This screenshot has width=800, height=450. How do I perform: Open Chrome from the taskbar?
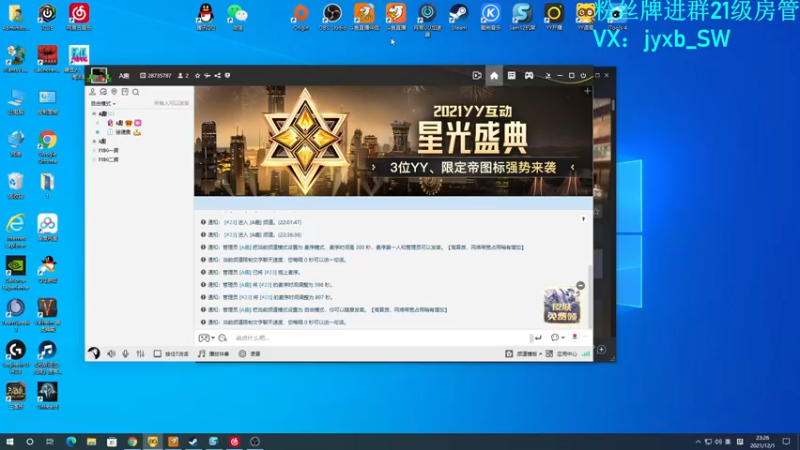tap(132, 441)
